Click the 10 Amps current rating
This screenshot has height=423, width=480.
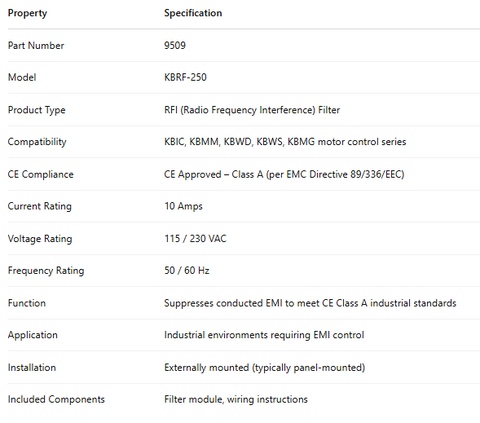coord(183,206)
